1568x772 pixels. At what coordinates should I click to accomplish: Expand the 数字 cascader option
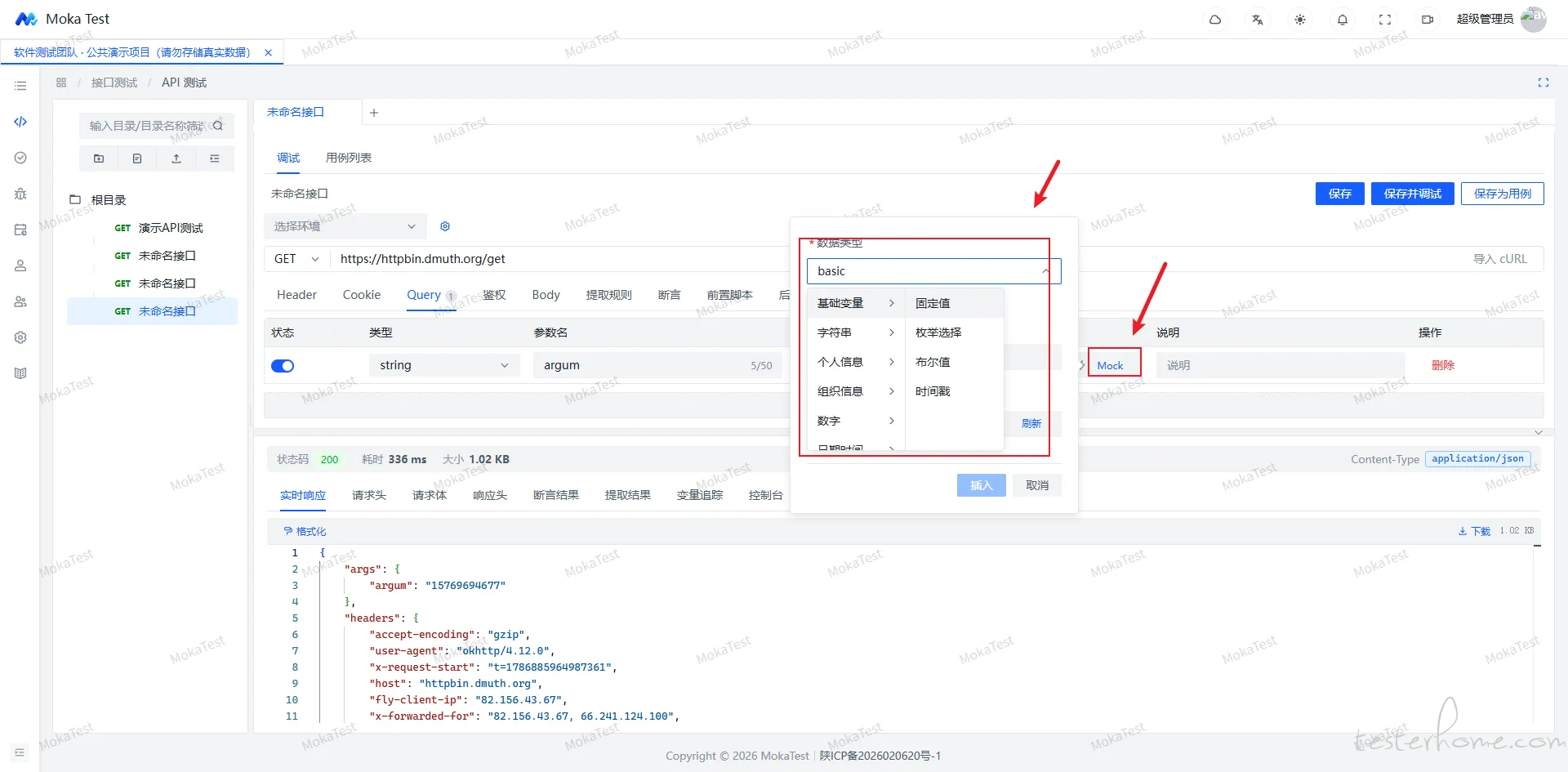856,421
